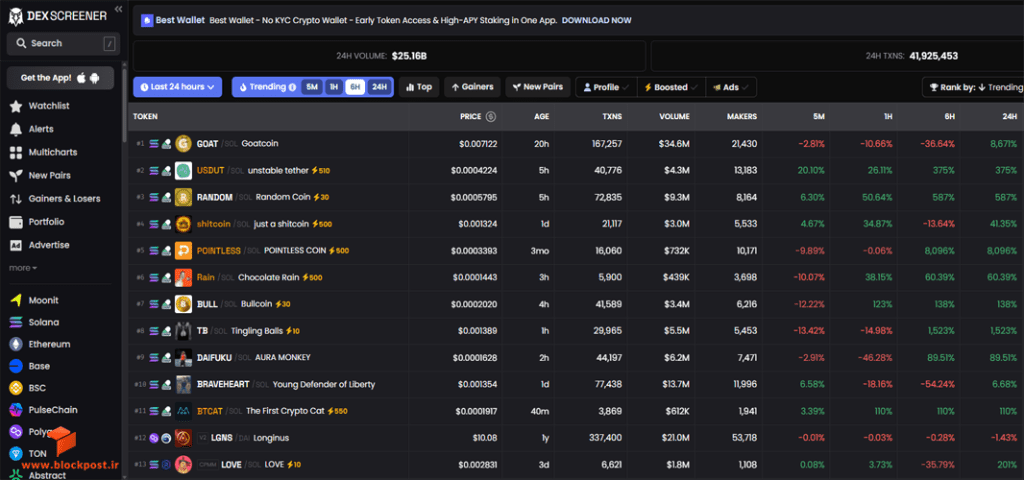Open the LGNS Longinus pair row
1024x480 pixels.
[x=576, y=438]
